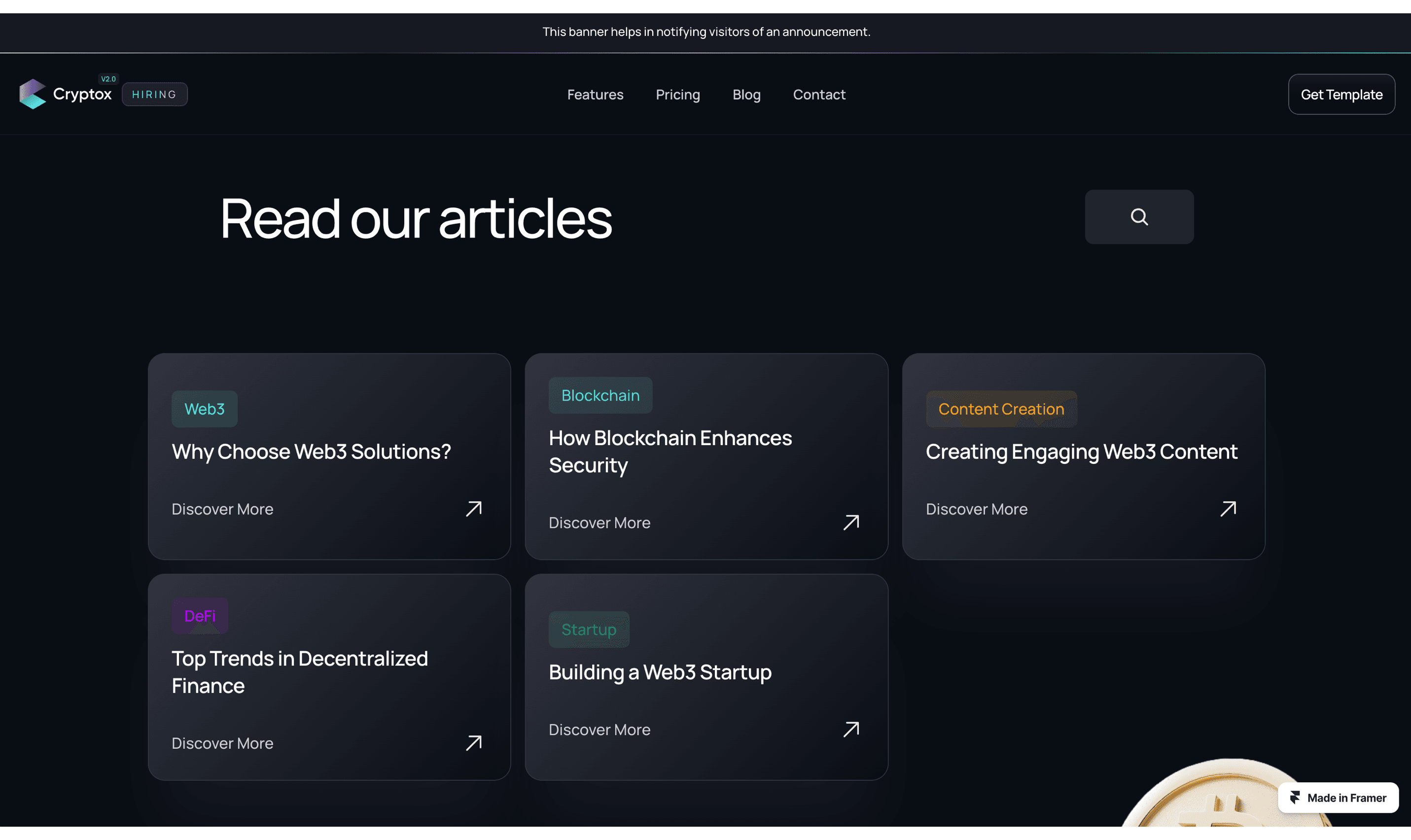Screen dimensions: 1411x840
Task: Click arrow icon on Decentralized Finance card
Action: point(474,743)
